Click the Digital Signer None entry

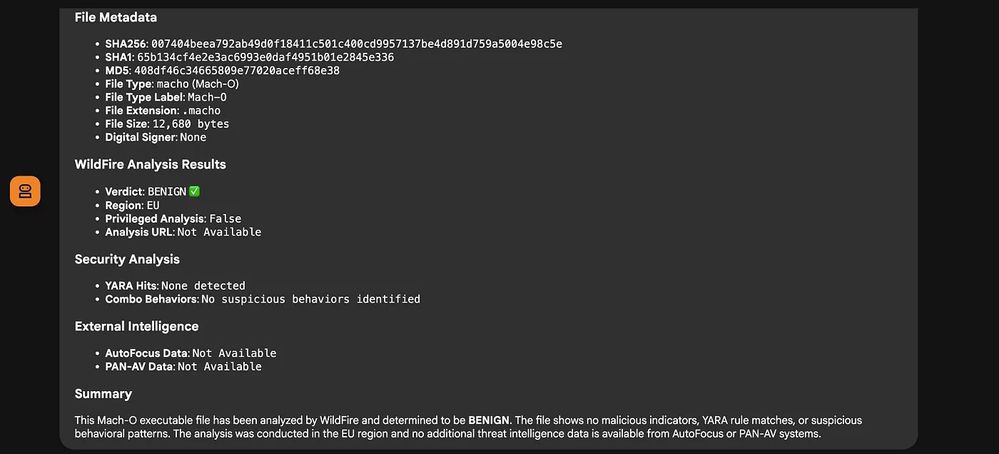[155, 138]
